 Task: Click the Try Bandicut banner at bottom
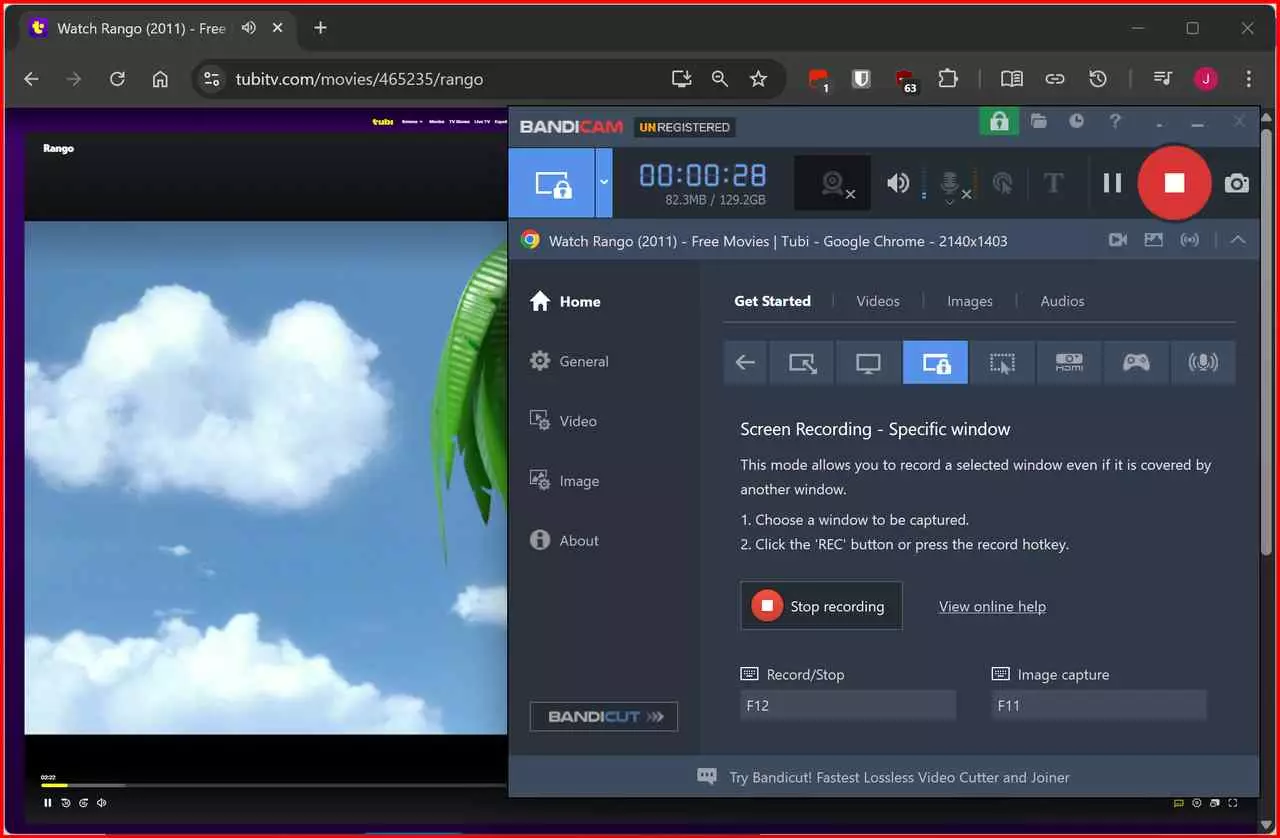coord(884,777)
